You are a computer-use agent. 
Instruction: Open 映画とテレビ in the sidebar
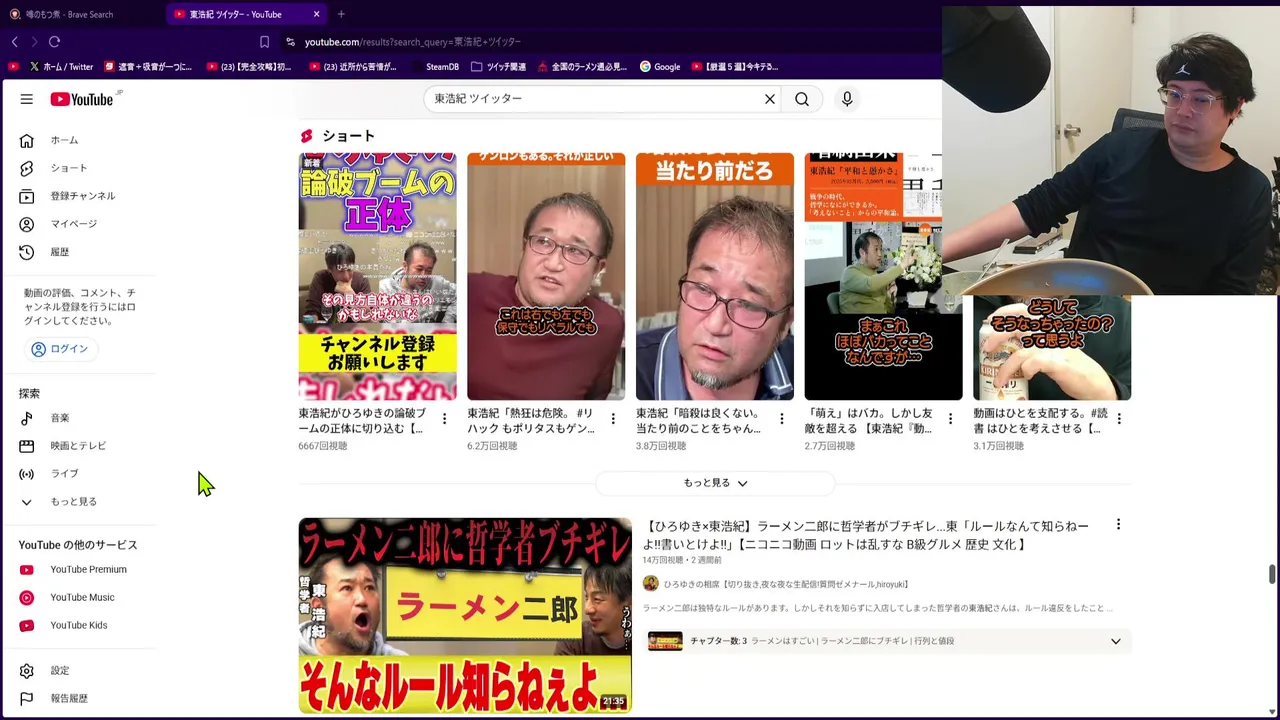pos(80,446)
